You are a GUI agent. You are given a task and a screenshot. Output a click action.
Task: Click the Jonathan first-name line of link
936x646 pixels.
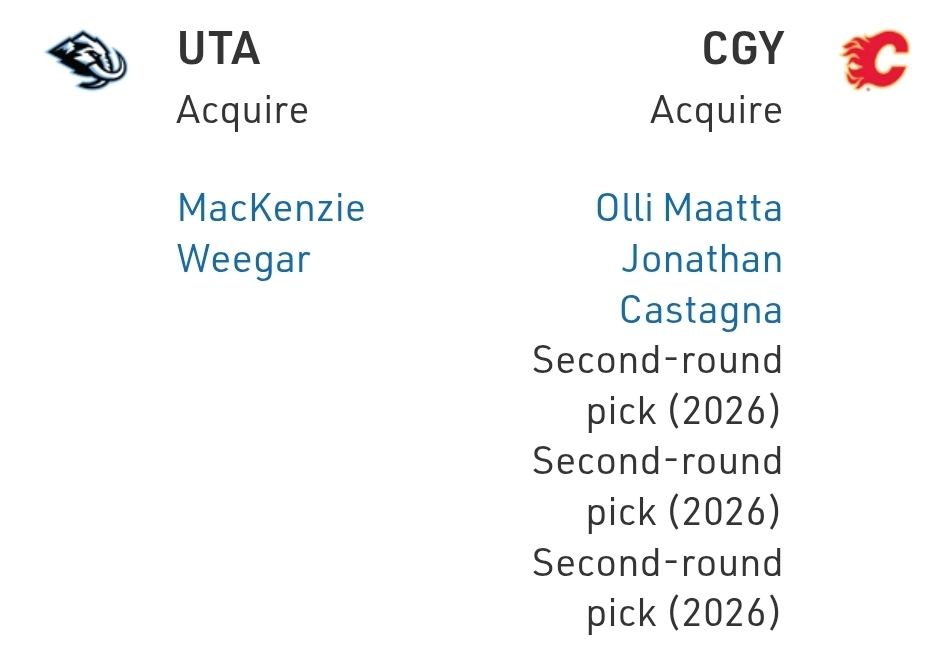click(x=702, y=260)
